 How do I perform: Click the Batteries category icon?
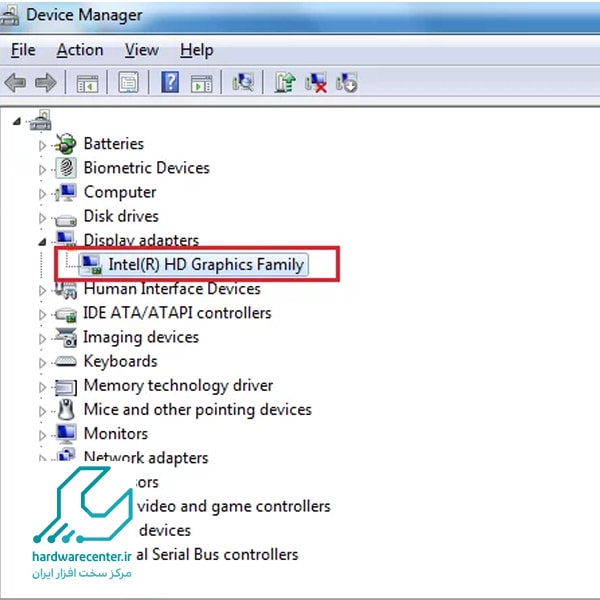coord(65,143)
